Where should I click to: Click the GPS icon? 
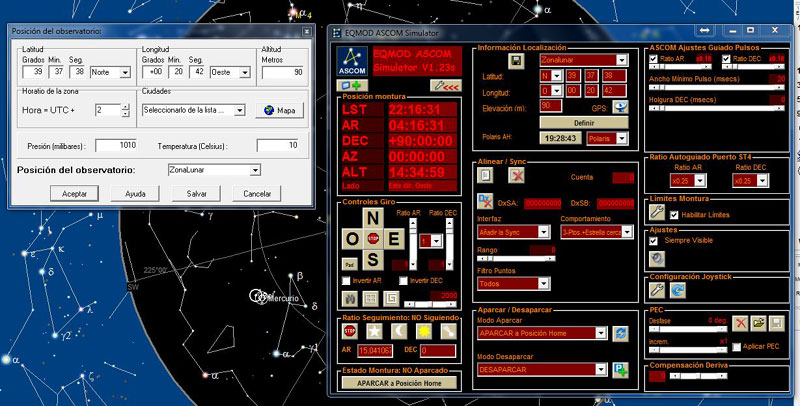pos(620,105)
